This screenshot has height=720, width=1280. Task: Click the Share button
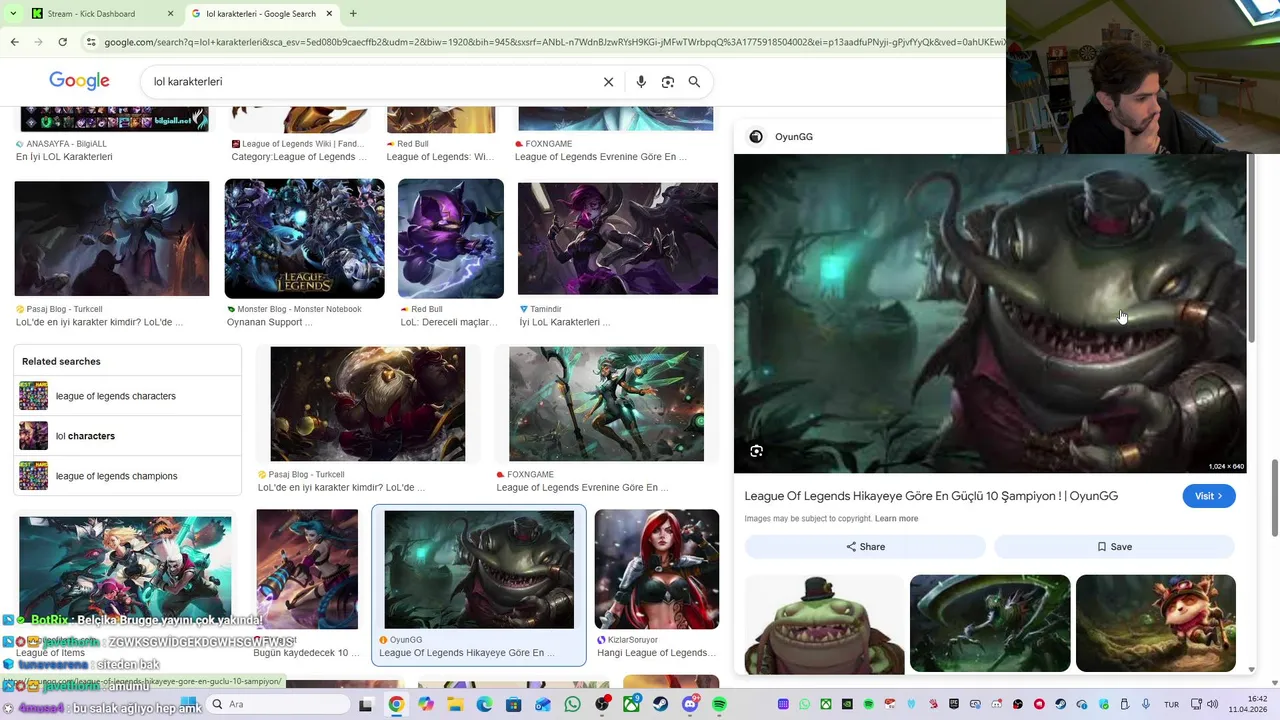pyautogui.click(x=865, y=547)
